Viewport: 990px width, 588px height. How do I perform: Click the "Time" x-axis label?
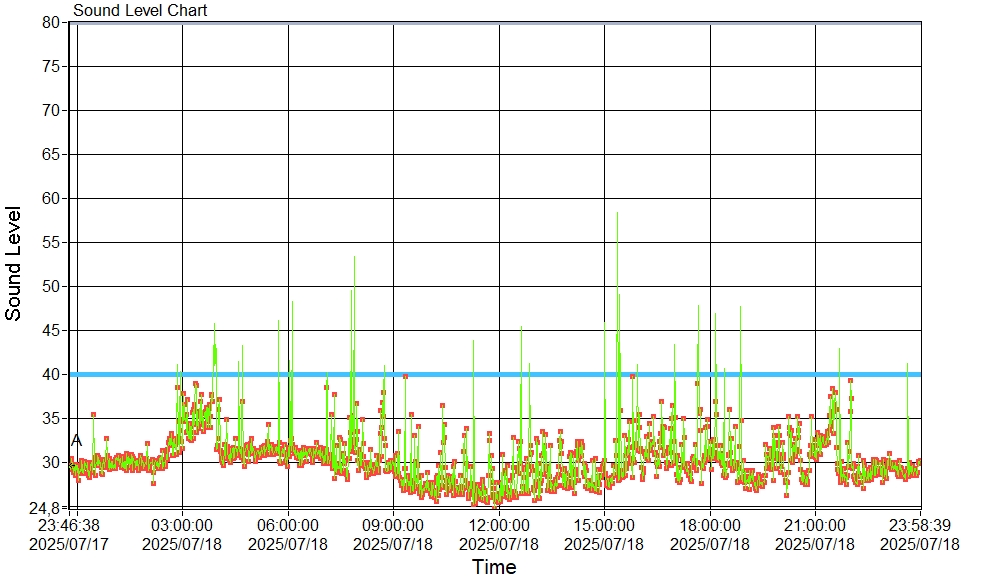click(x=494, y=567)
